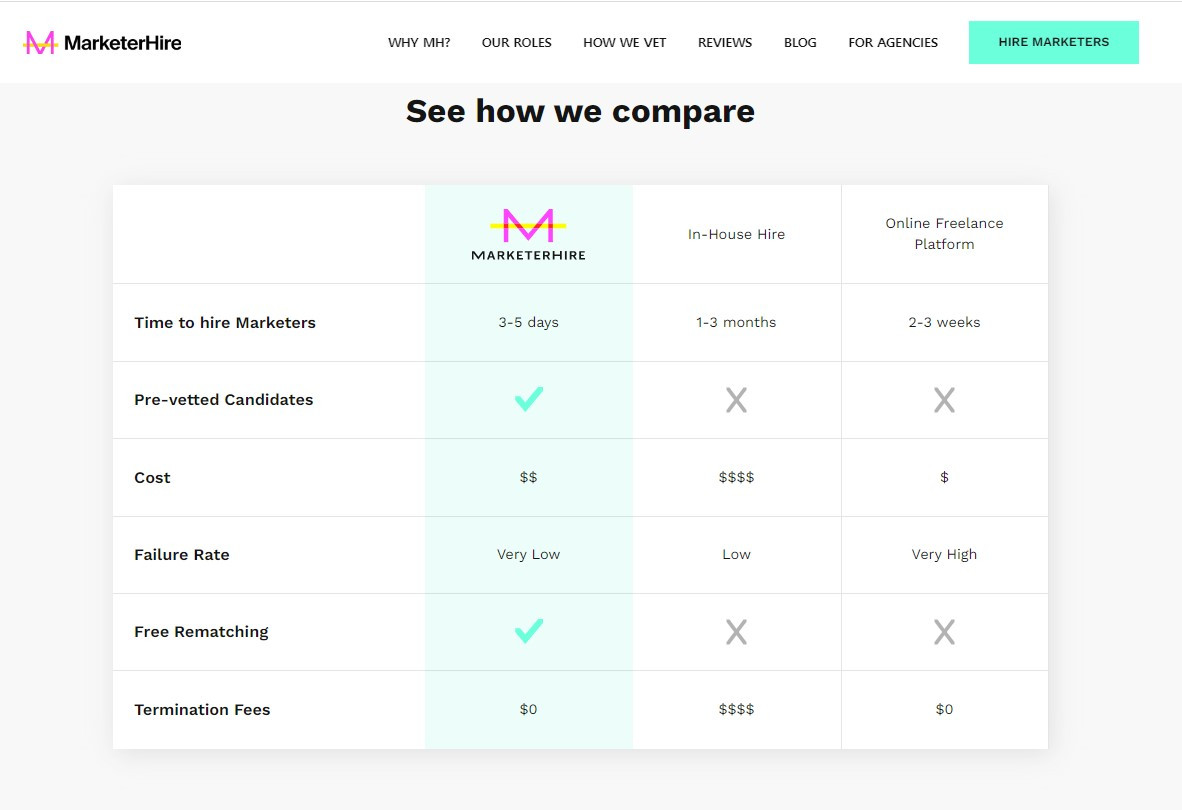Click the Very High failure rate cell
Image resolution: width=1182 pixels, height=810 pixels.
pyautogui.click(x=944, y=554)
